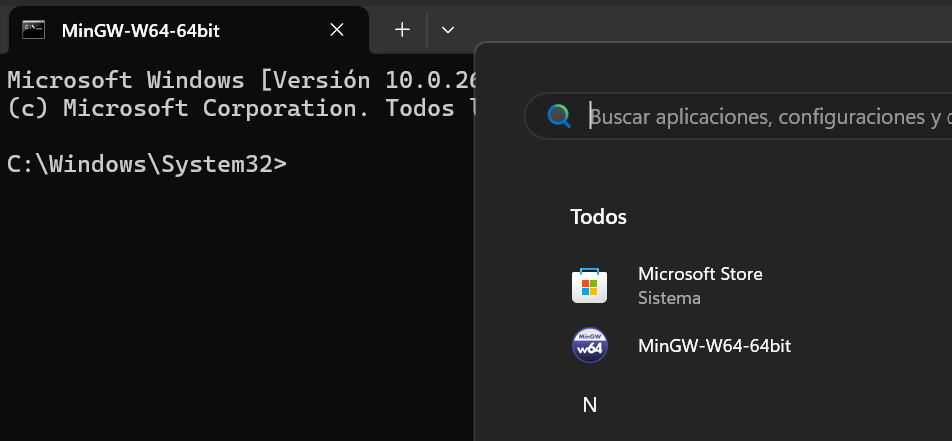This screenshot has width=952, height=441.
Task: Open the Microsoft Store app icon
Action: (x=589, y=286)
